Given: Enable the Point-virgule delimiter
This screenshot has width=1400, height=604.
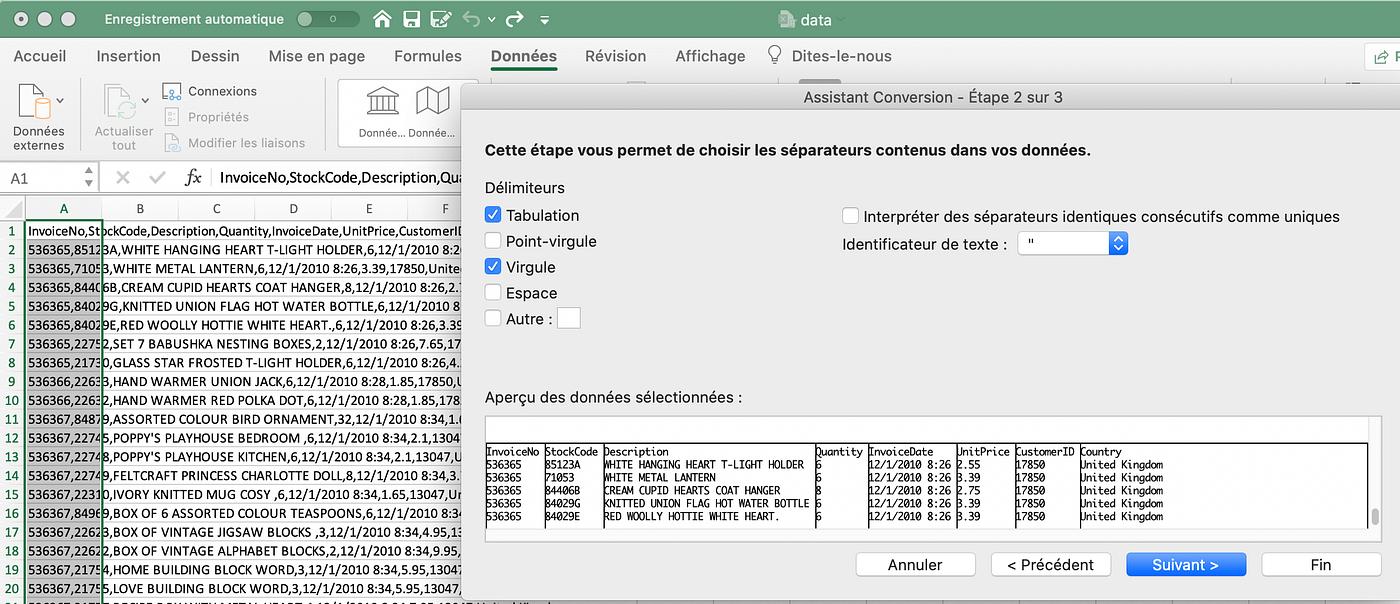Looking at the screenshot, I should coord(491,240).
